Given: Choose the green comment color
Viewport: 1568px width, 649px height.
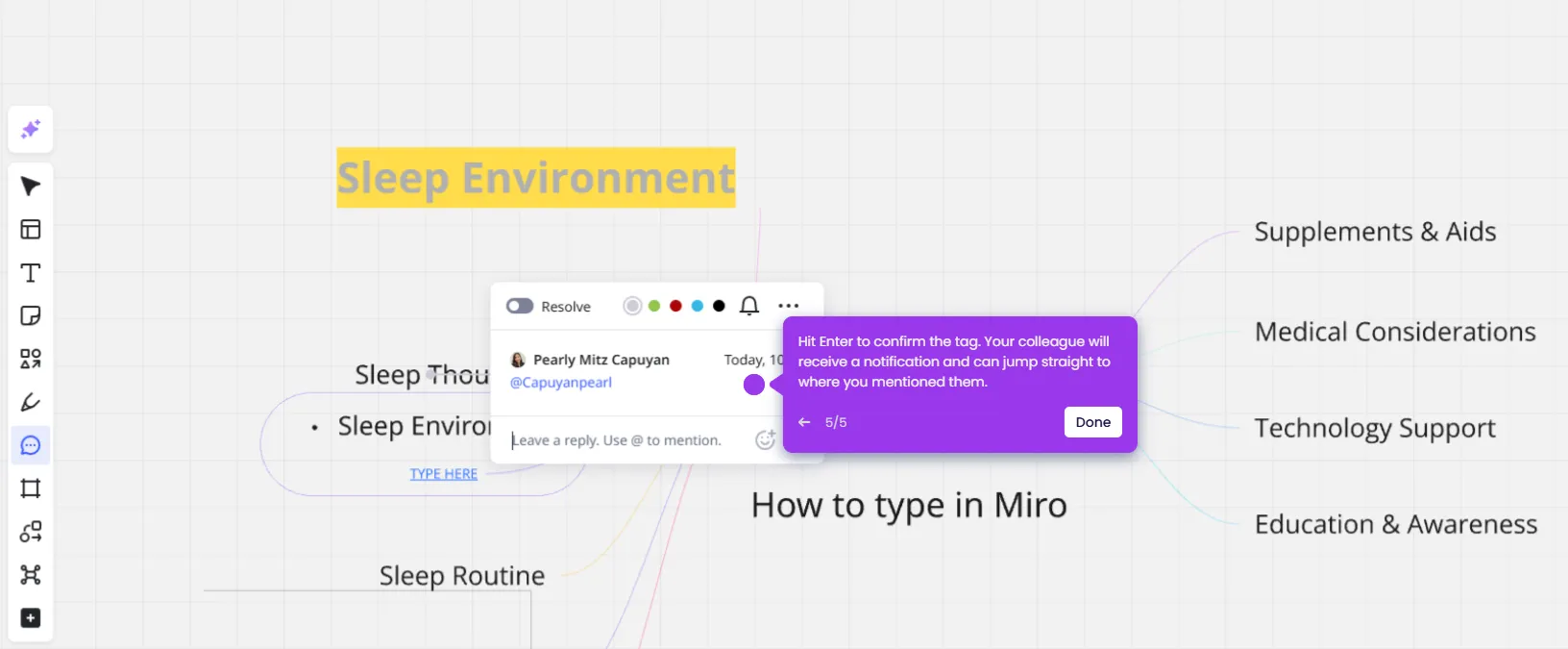Looking at the screenshot, I should coord(654,306).
